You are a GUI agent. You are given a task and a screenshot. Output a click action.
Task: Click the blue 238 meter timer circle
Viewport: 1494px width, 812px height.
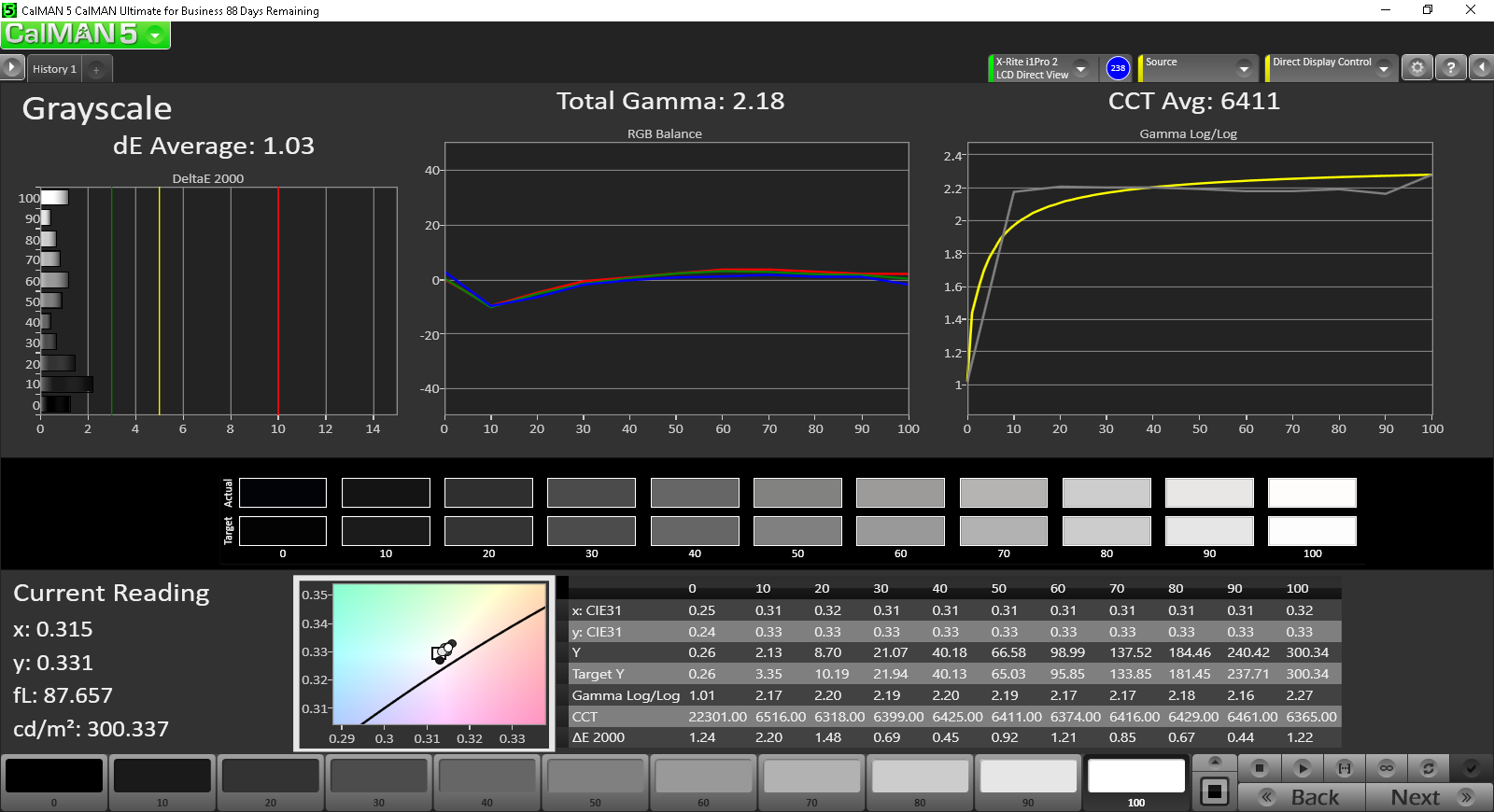tap(1118, 68)
